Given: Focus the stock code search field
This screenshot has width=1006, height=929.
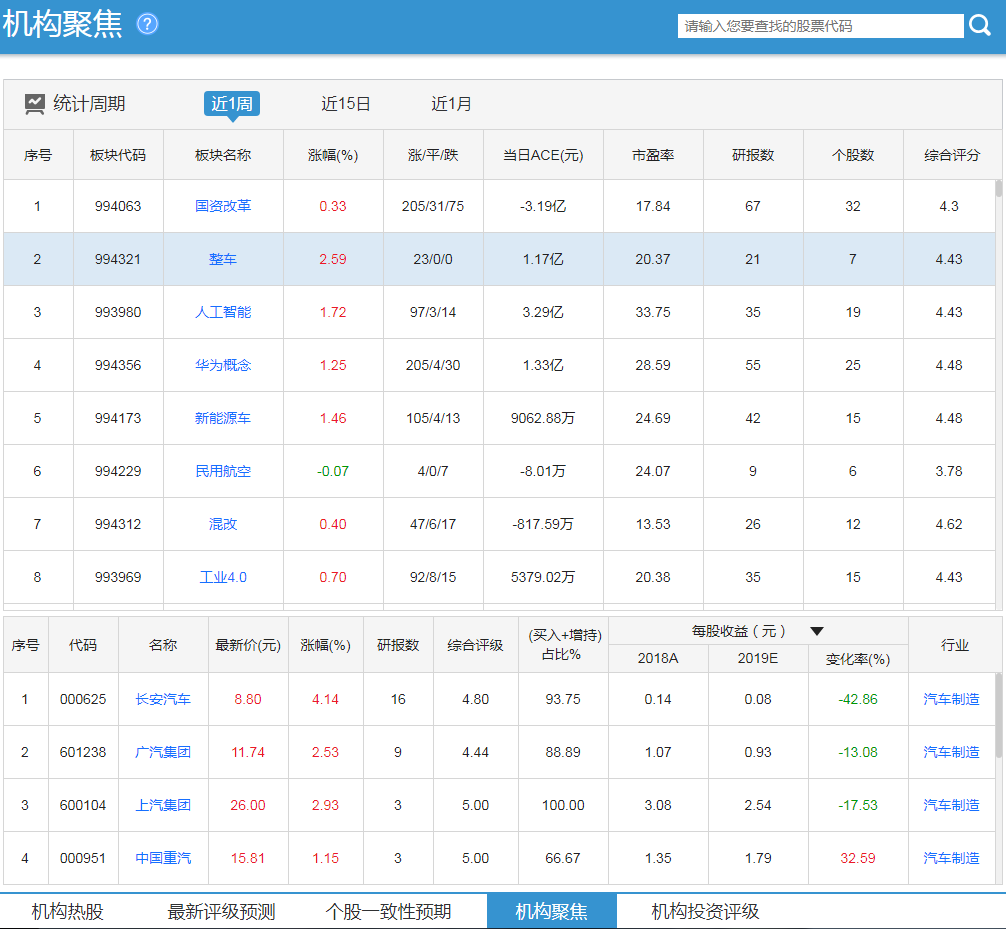Looking at the screenshot, I should [x=821, y=26].
